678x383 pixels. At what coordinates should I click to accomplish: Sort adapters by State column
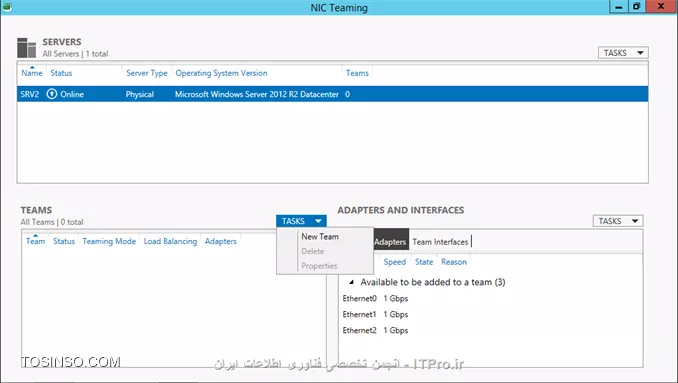point(424,262)
